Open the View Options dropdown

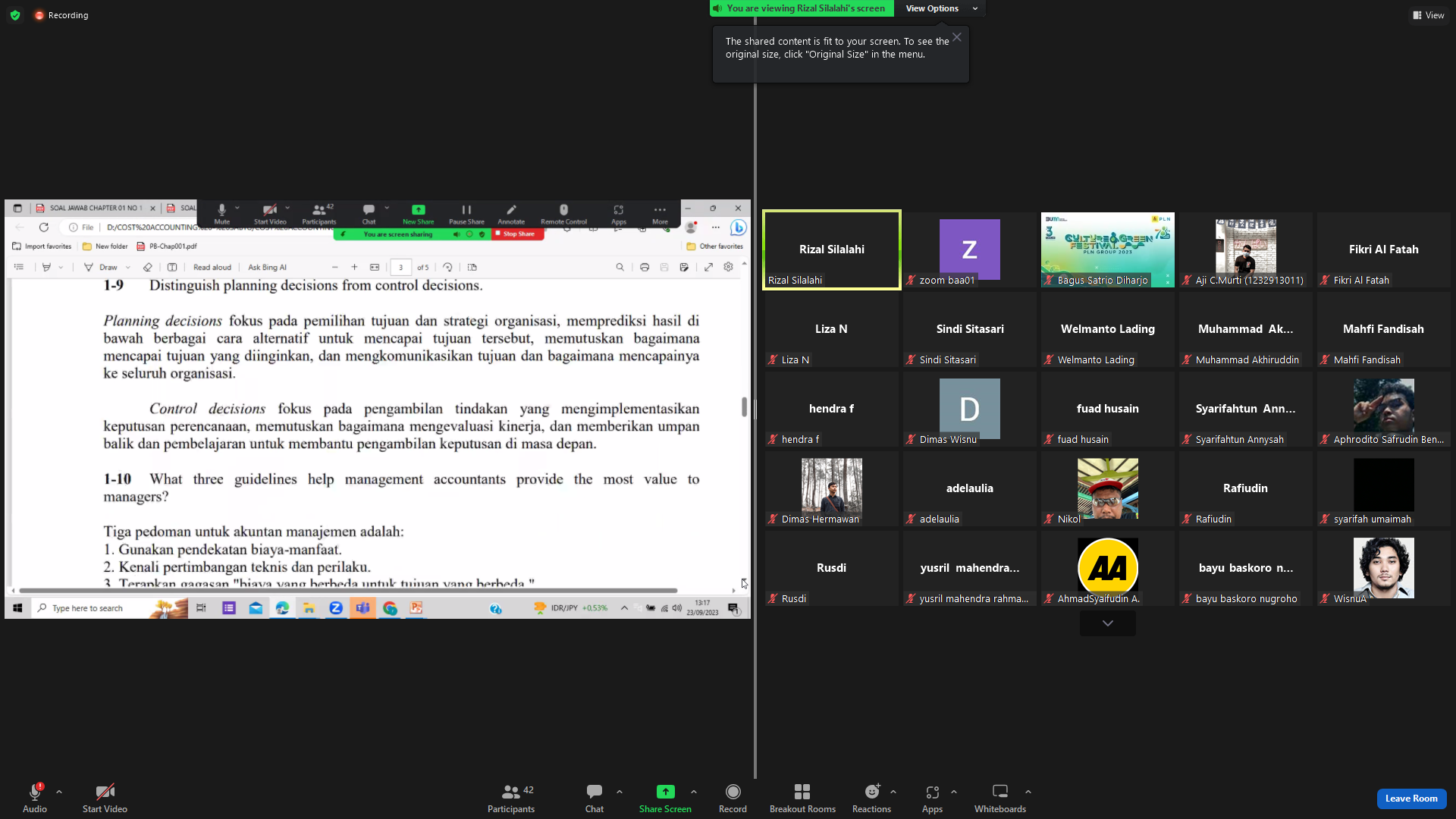pos(941,8)
